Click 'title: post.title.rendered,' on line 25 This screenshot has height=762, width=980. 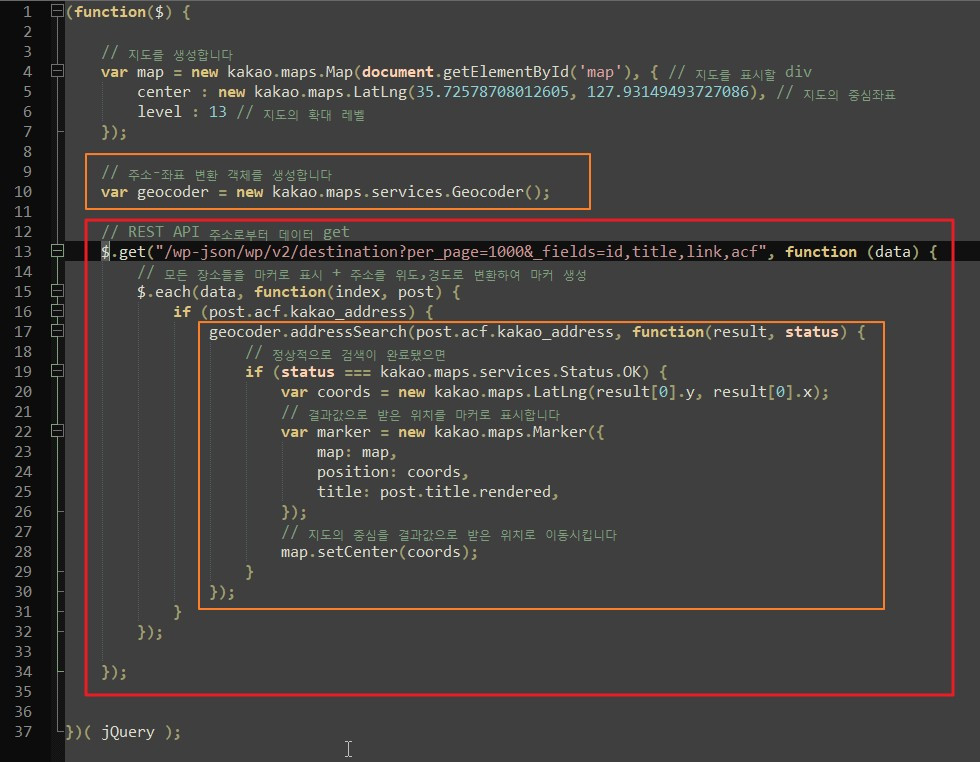[438, 492]
